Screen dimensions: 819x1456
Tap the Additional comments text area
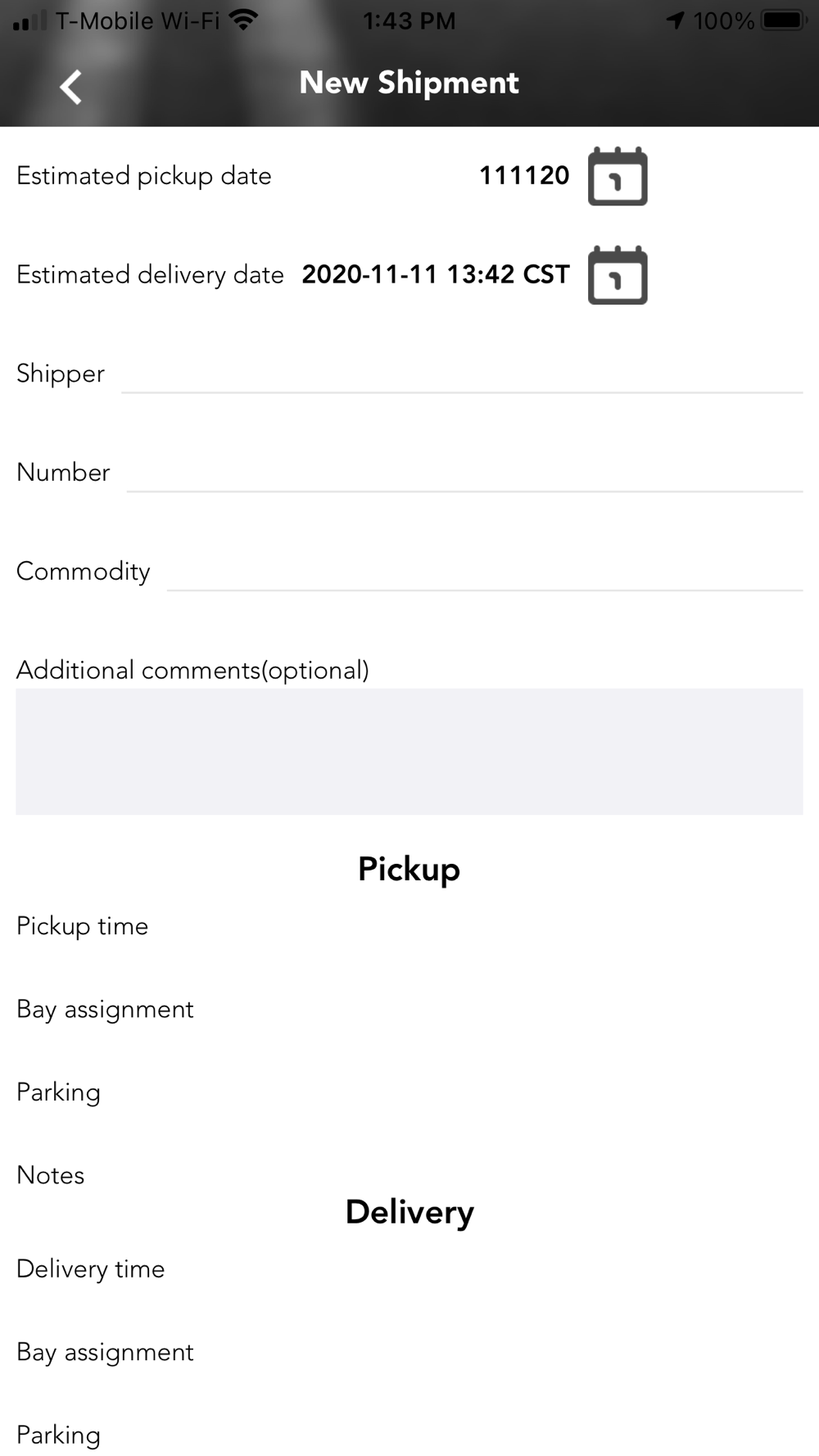(409, 751)
